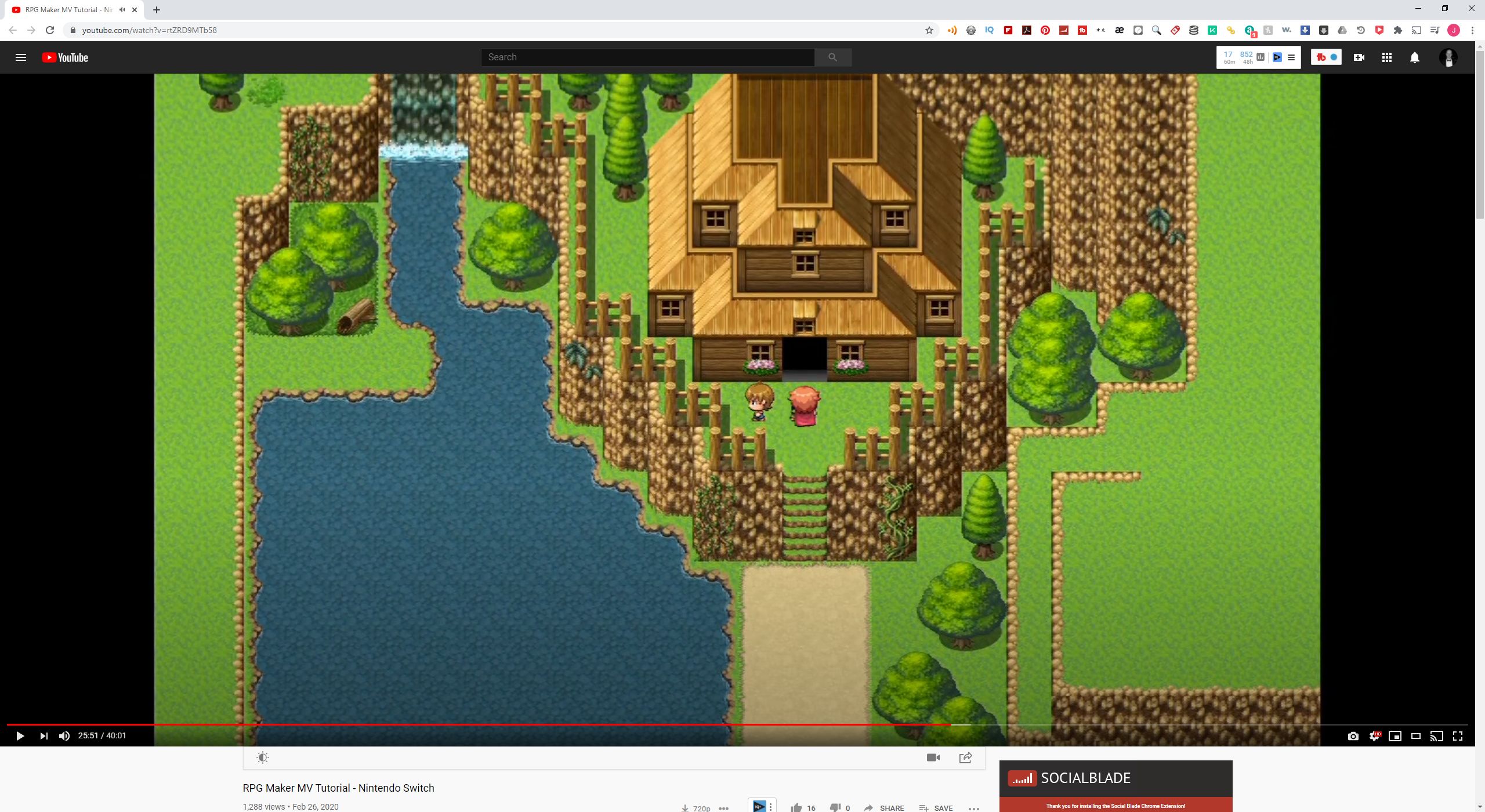Open the magnifying glass extension
Screen dimensions: 1485x812
coord(1157,30)
